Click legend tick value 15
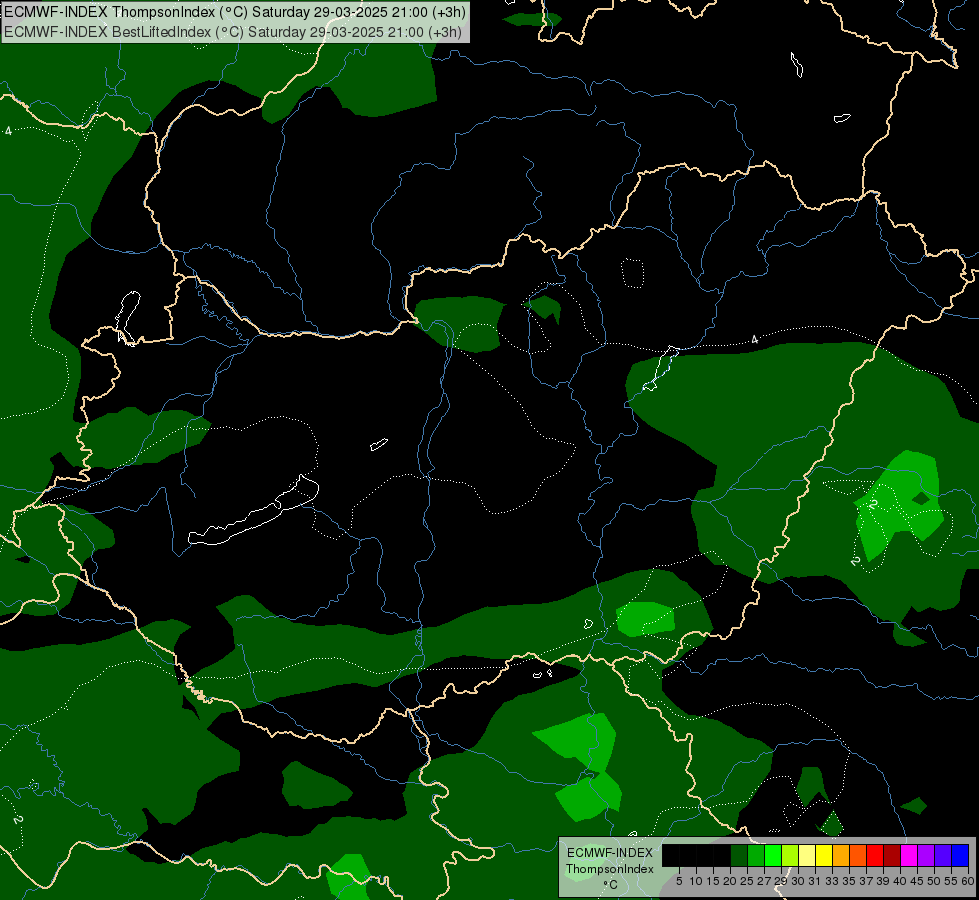This screenshot has width=979, height=900. (713, 881)
